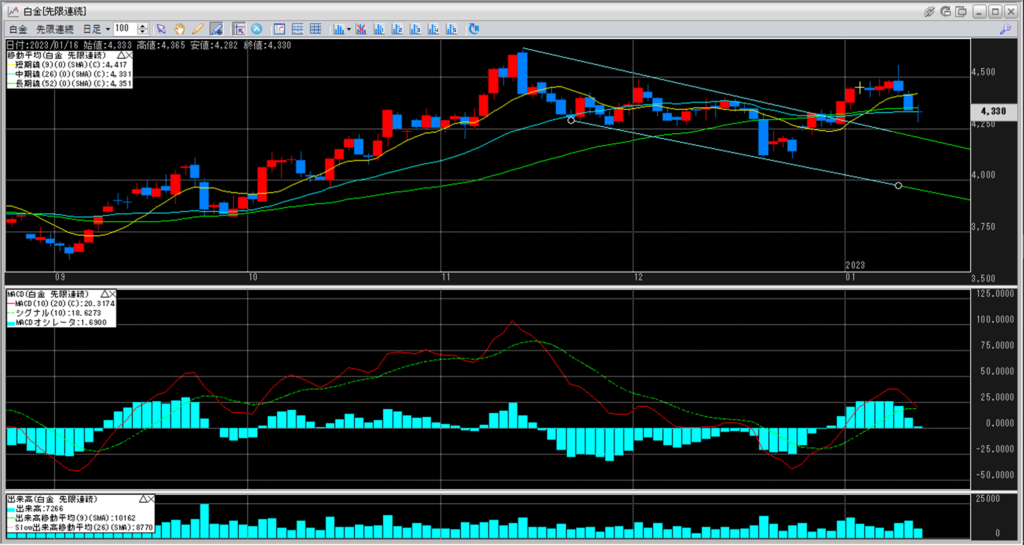1024x545 pixels.
Task: Click the duplicate window icon
Action: click(x=962, y=11)
